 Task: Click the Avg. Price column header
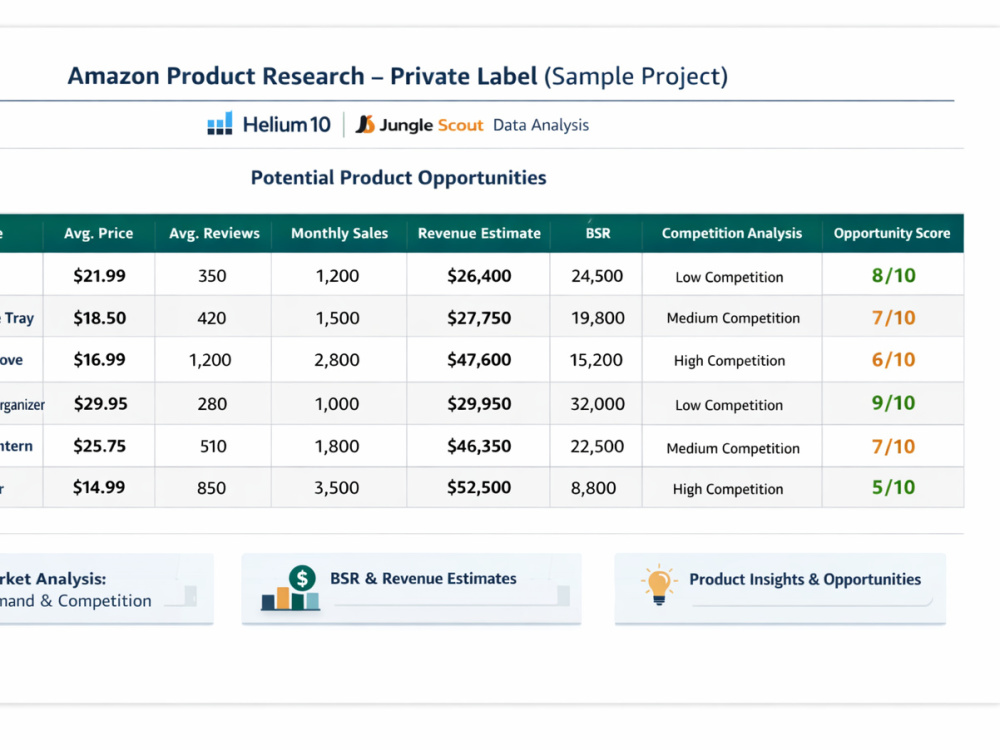click(99, 233)
